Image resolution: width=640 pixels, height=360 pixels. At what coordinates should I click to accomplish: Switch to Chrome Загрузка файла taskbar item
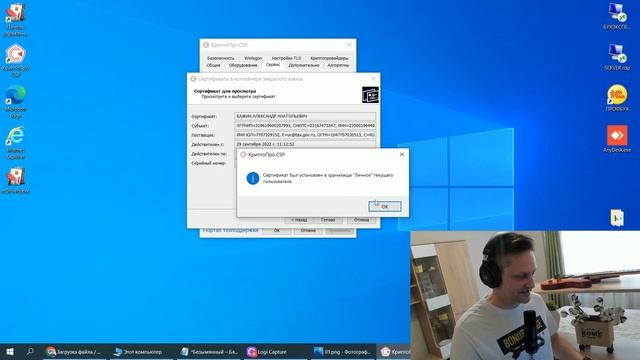[x=73, y=352]
